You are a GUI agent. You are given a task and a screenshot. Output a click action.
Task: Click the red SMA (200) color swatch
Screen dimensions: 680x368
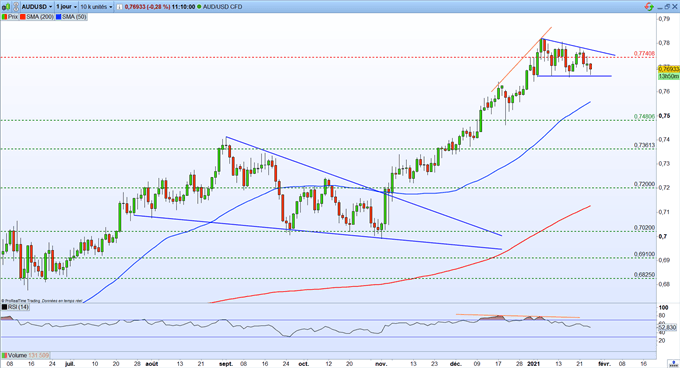coord(22,17)
